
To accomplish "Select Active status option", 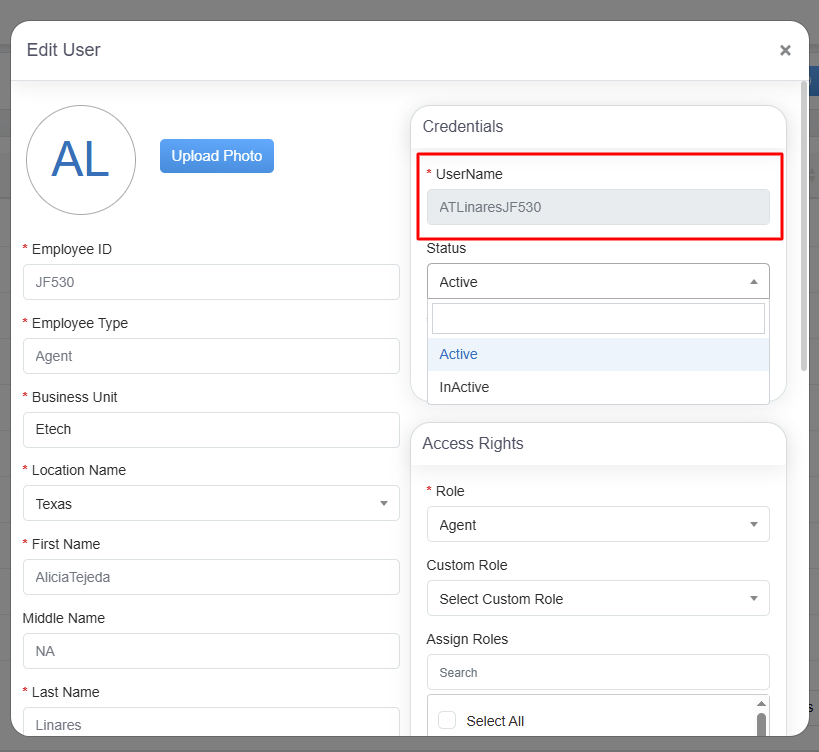I will [x=598, y=355].
